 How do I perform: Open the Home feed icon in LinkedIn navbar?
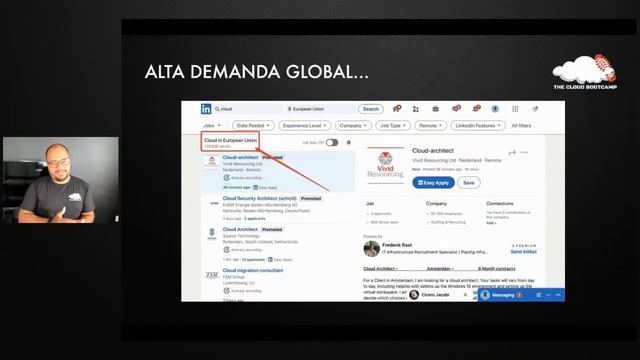(x=396, y=109)
